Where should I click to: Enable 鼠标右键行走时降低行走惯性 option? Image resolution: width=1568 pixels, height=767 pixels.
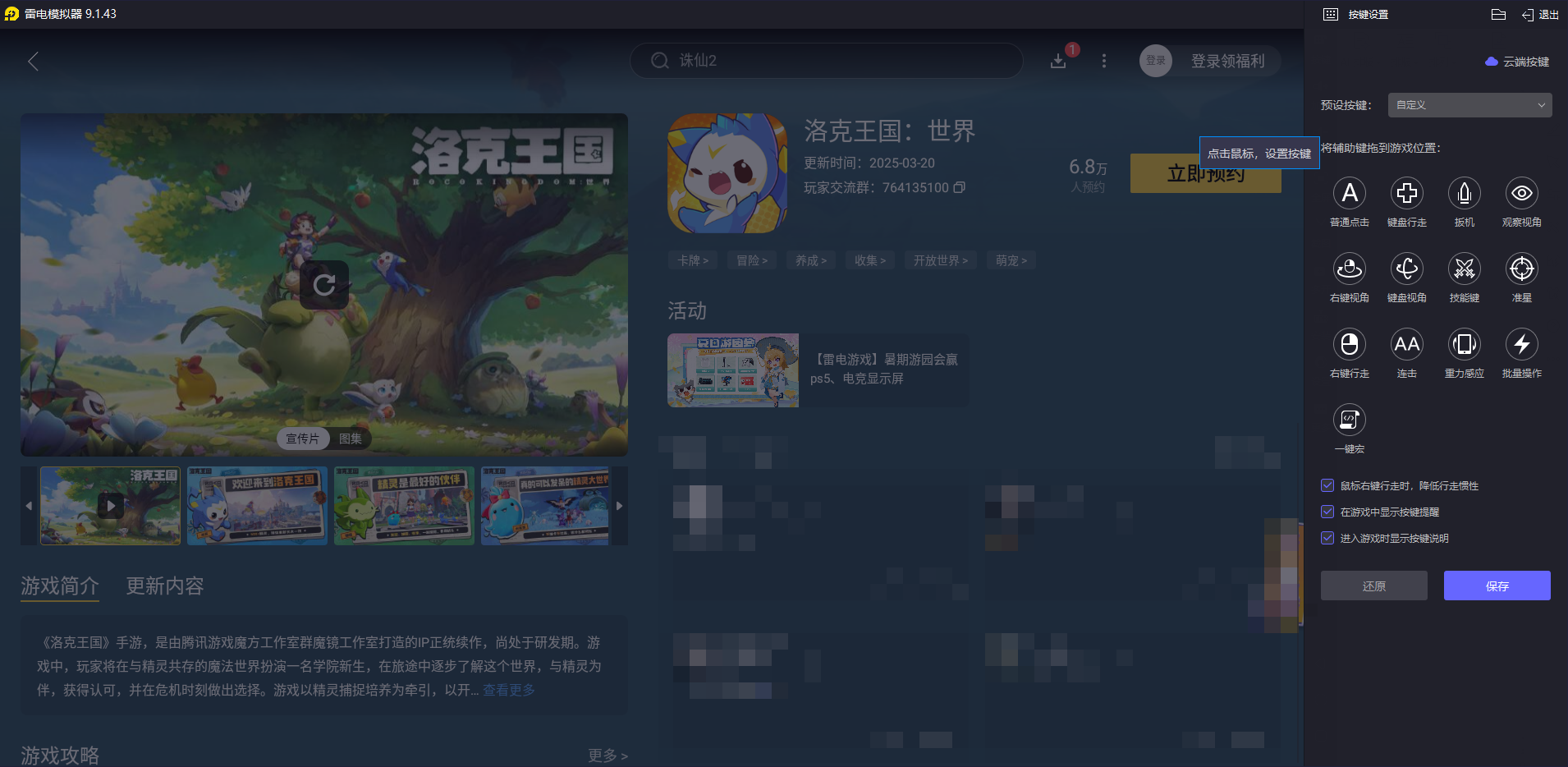pyautogui.click(x=1327, y=485)
